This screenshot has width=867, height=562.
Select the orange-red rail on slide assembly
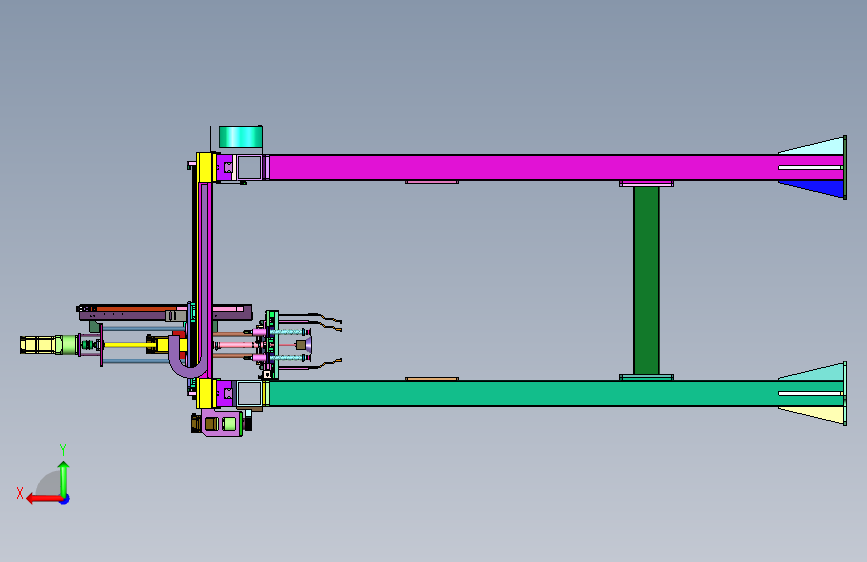click(x=135, y=308)
